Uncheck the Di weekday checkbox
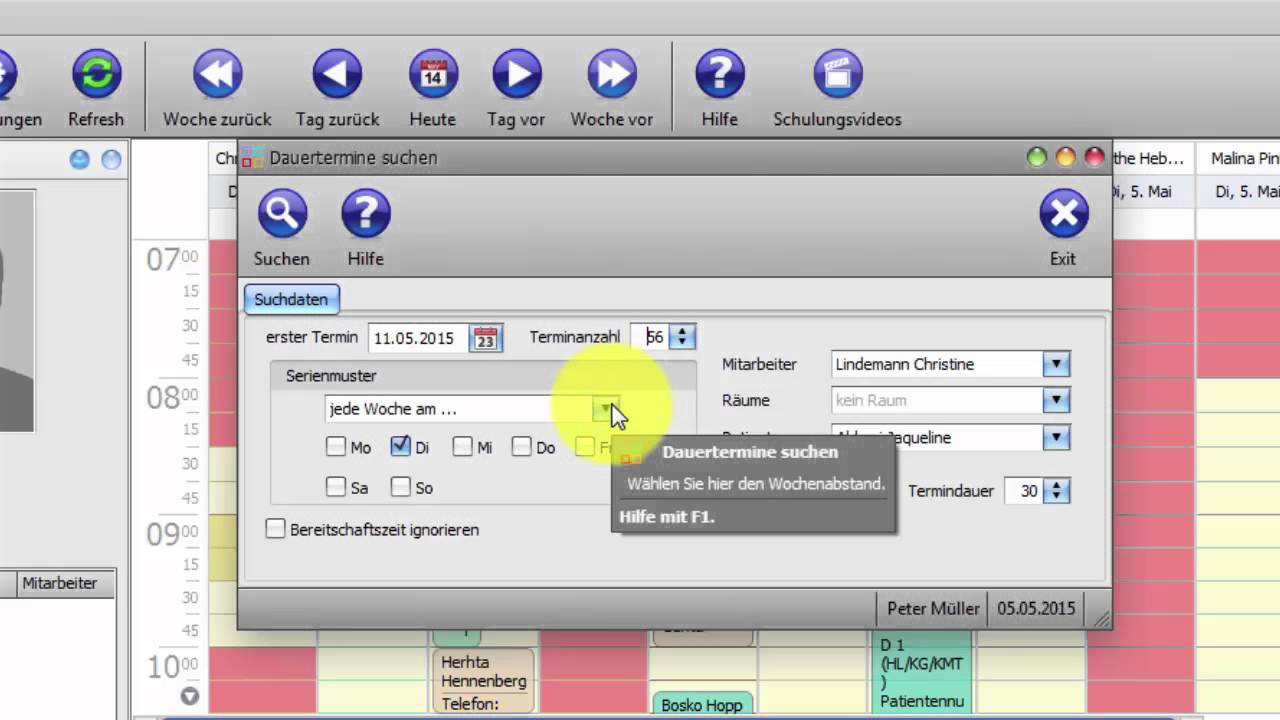 400,447
